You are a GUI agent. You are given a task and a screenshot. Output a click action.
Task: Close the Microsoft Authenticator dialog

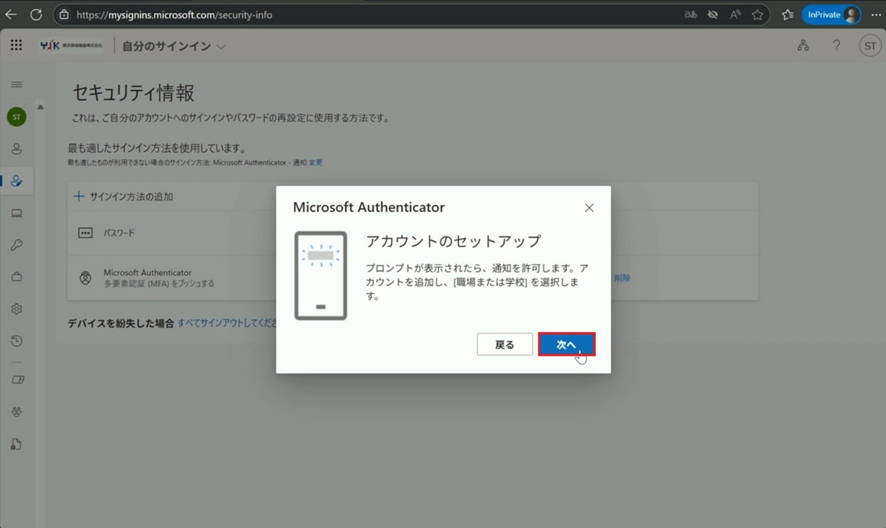pyautogui.click(x=589, y=208)
